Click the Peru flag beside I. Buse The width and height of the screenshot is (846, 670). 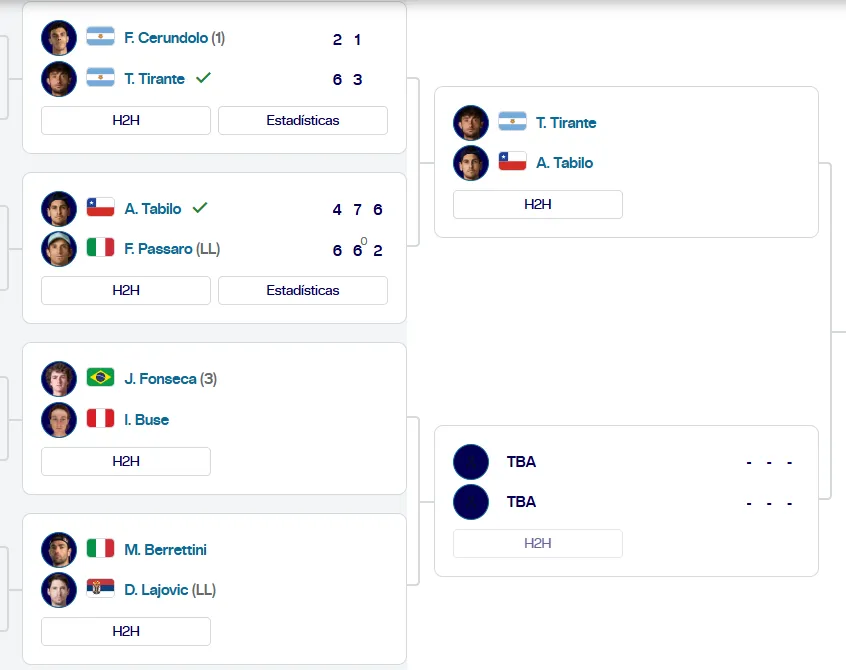coord(100,420)
